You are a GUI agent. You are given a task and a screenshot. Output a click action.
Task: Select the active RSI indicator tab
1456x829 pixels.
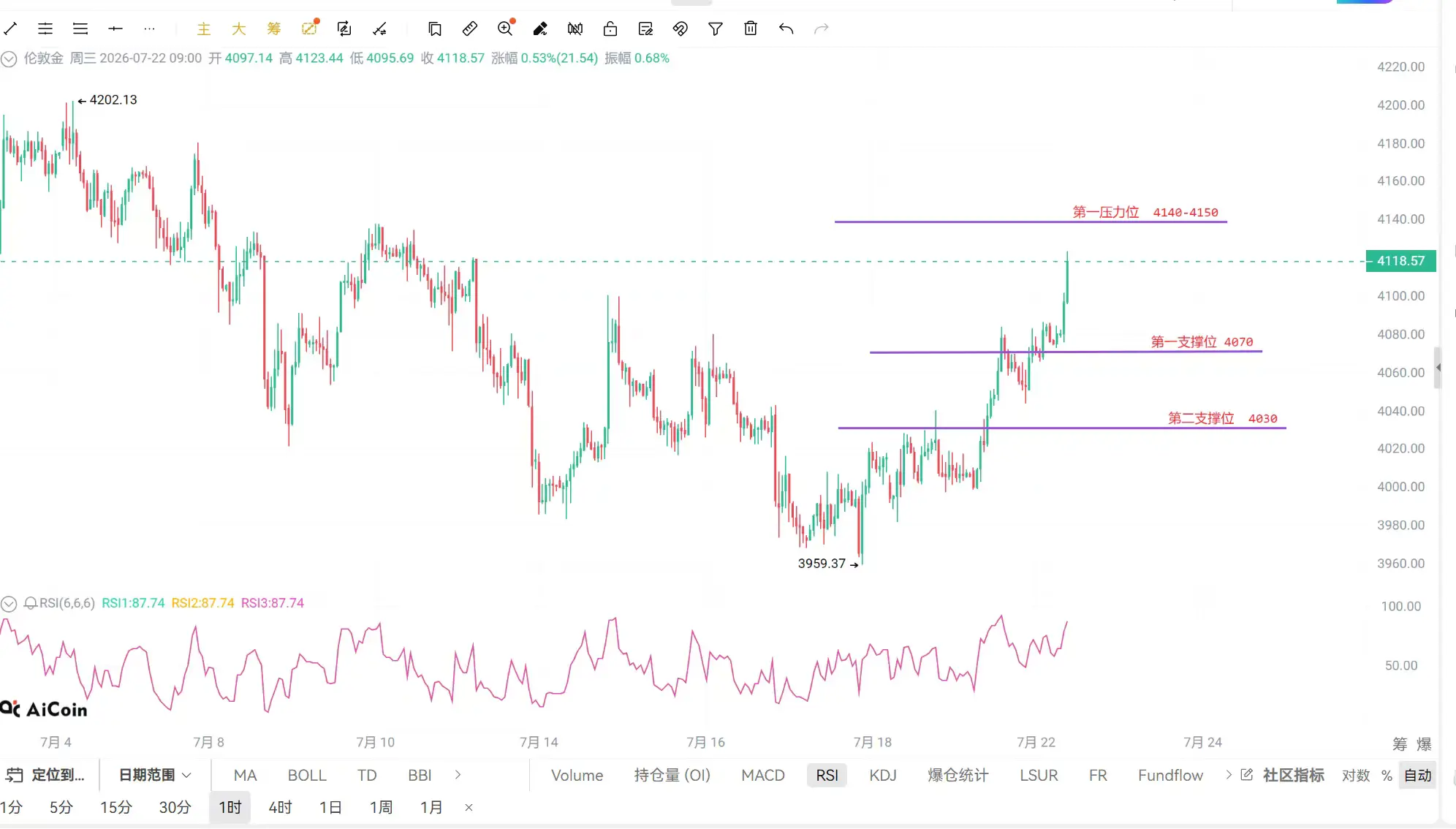827,775
